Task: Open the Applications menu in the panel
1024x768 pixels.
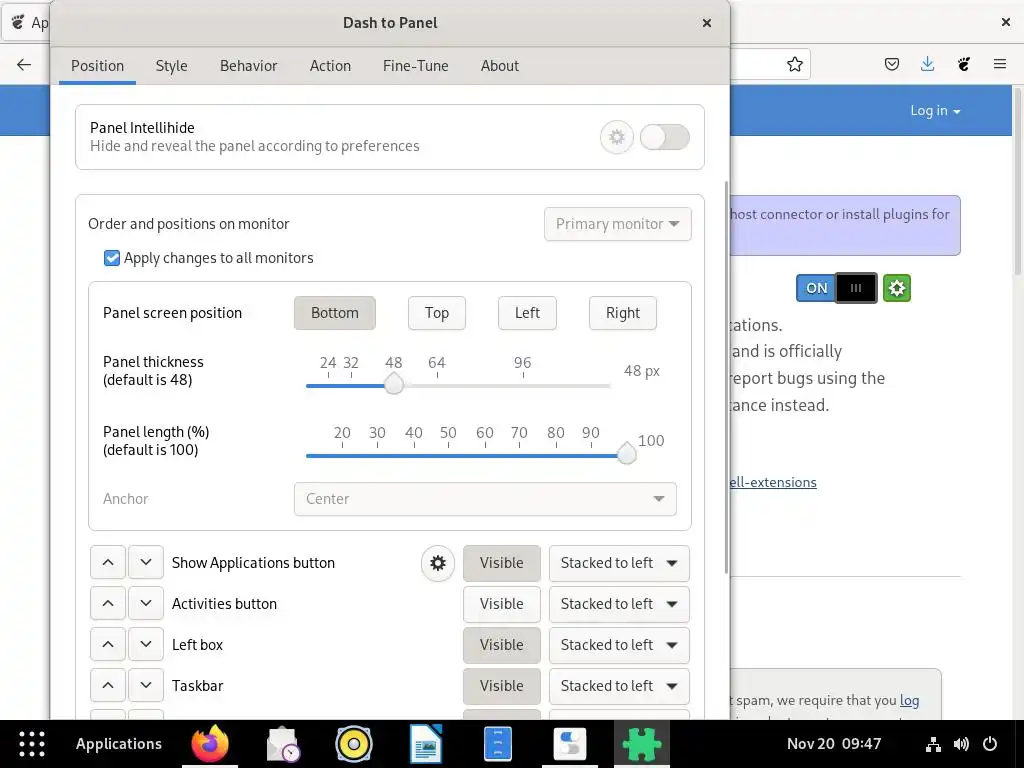Action: point(118,744)
